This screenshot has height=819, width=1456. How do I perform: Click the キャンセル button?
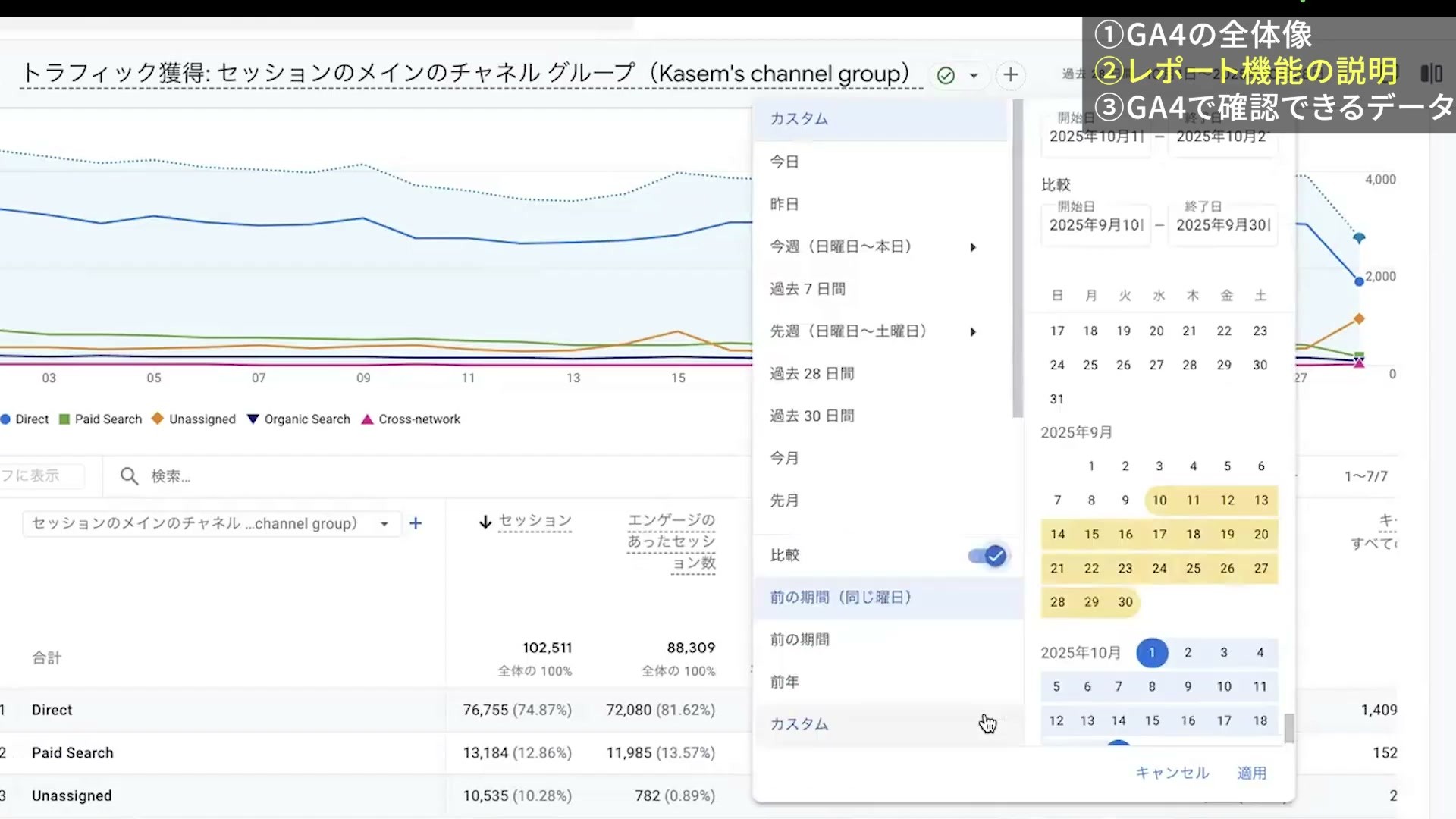(1172, 773)
